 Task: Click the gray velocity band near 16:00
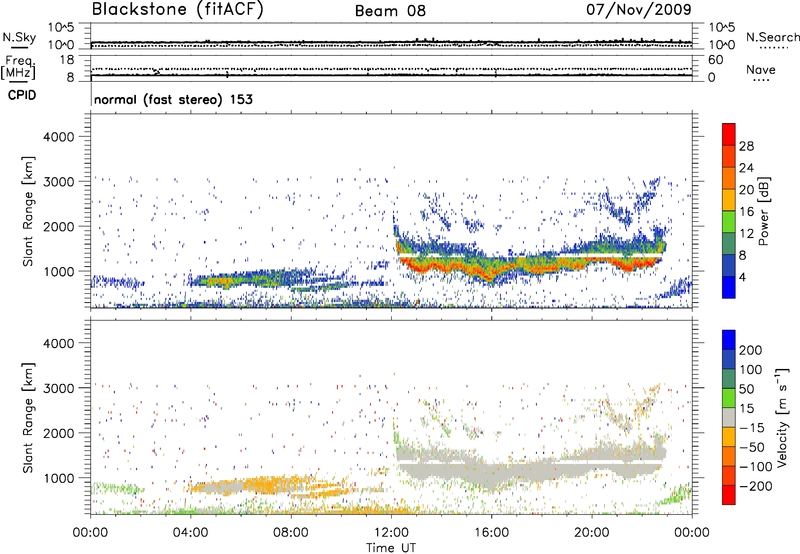[490, 472]
